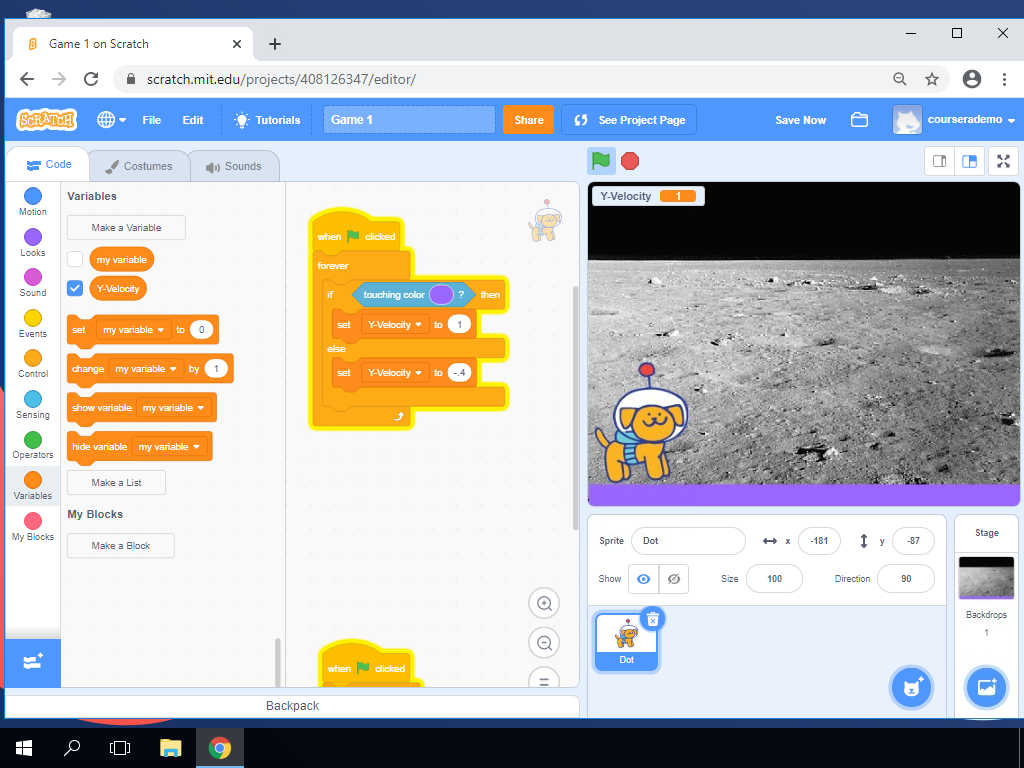Open the Looks block category

[33, 242]
